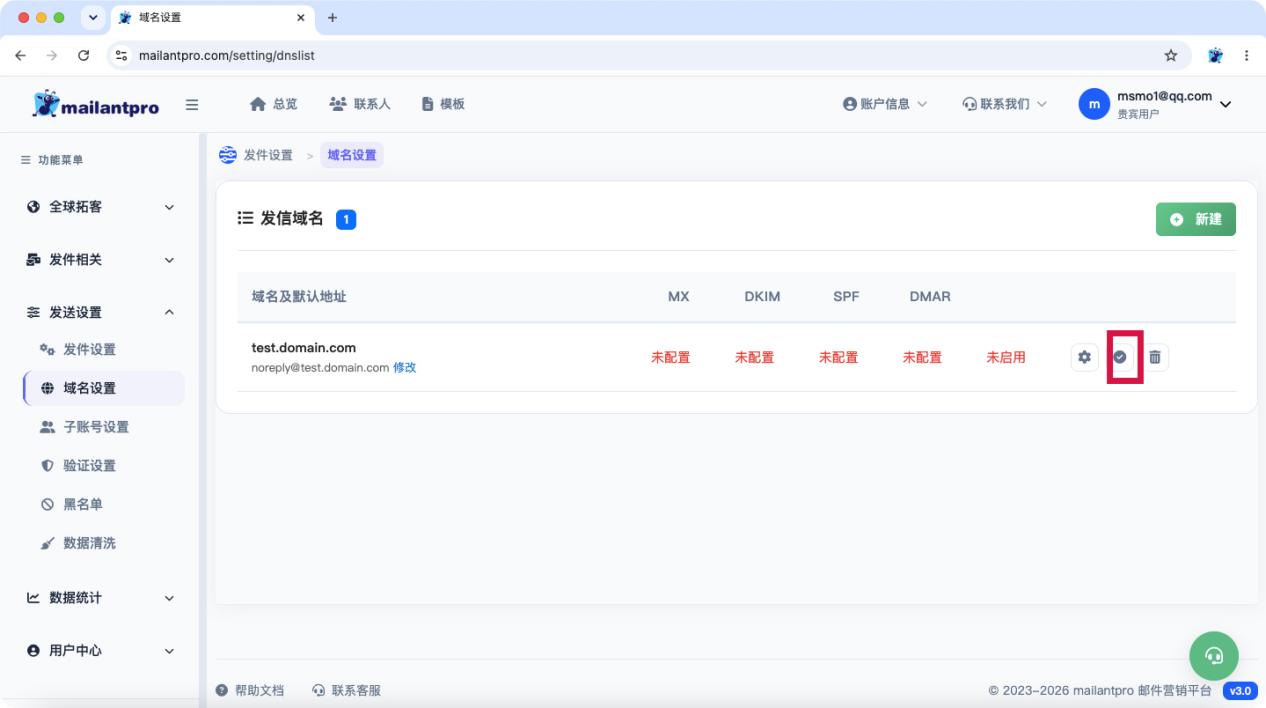The image size is (1266, 708).
Task: Click the address bar URL
Action: pos(227,55)
